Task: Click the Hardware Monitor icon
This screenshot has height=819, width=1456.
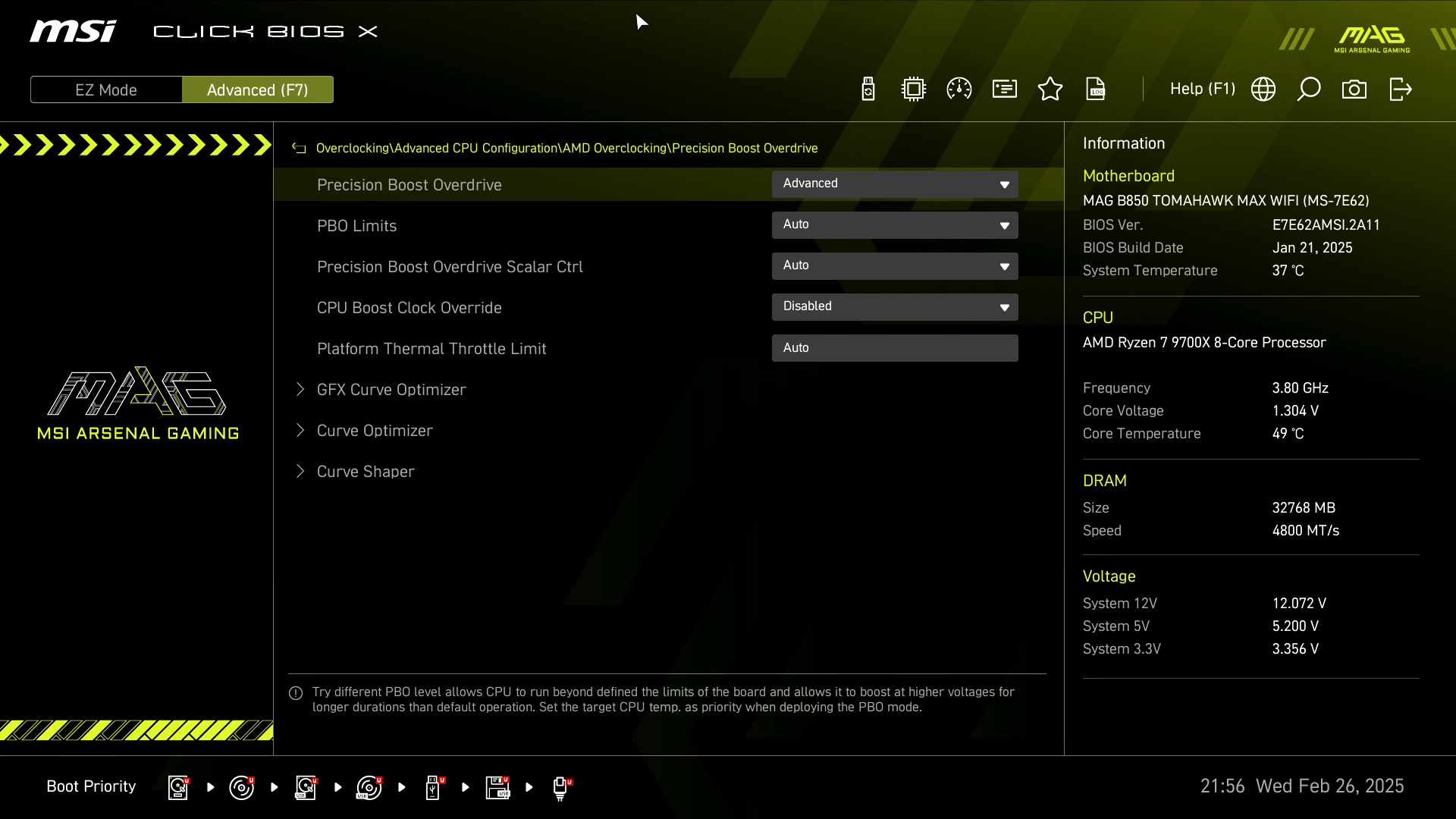Action: point(959,89)
